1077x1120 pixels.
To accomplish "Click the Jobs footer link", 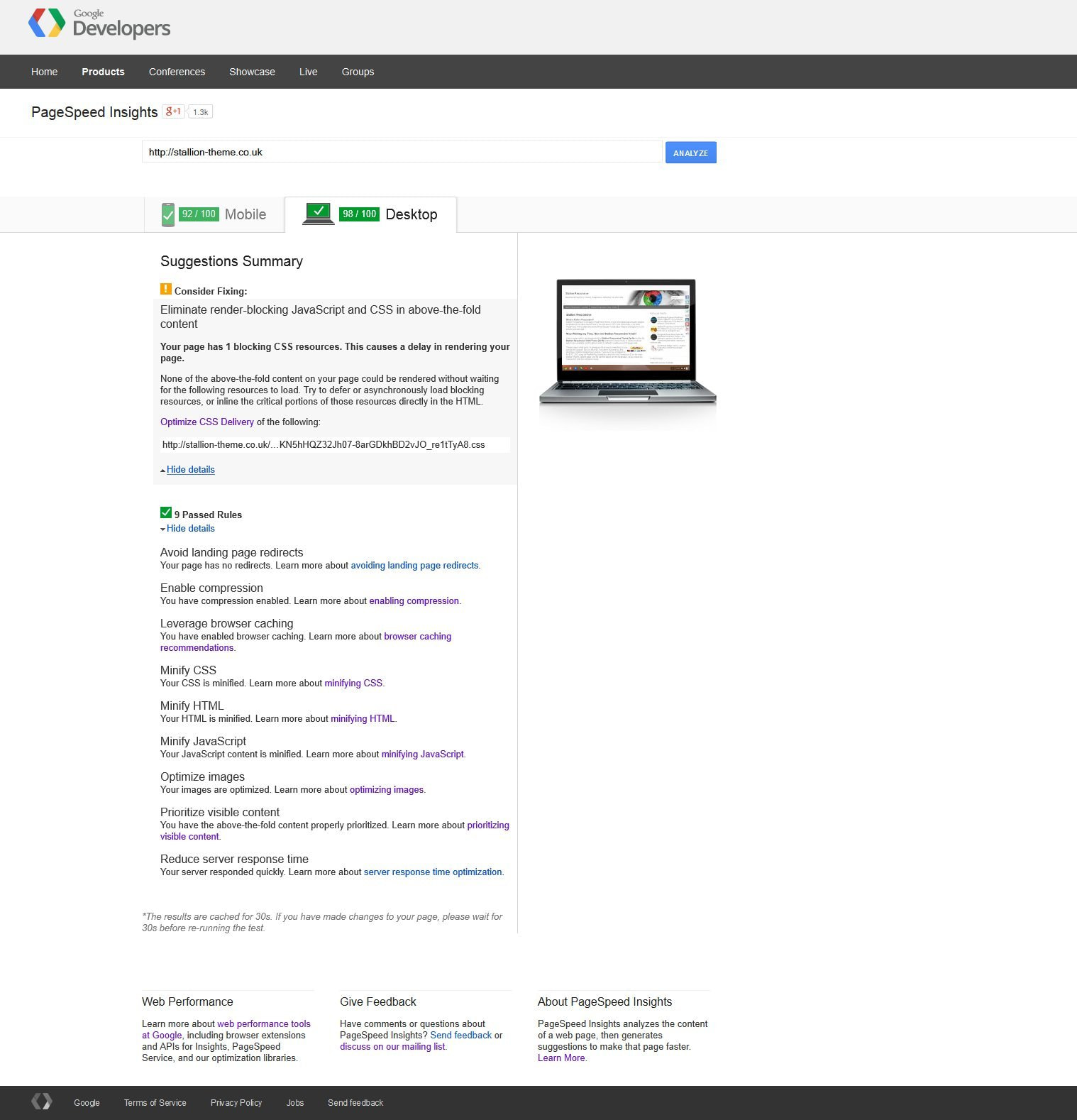I will click(295, 1103).
